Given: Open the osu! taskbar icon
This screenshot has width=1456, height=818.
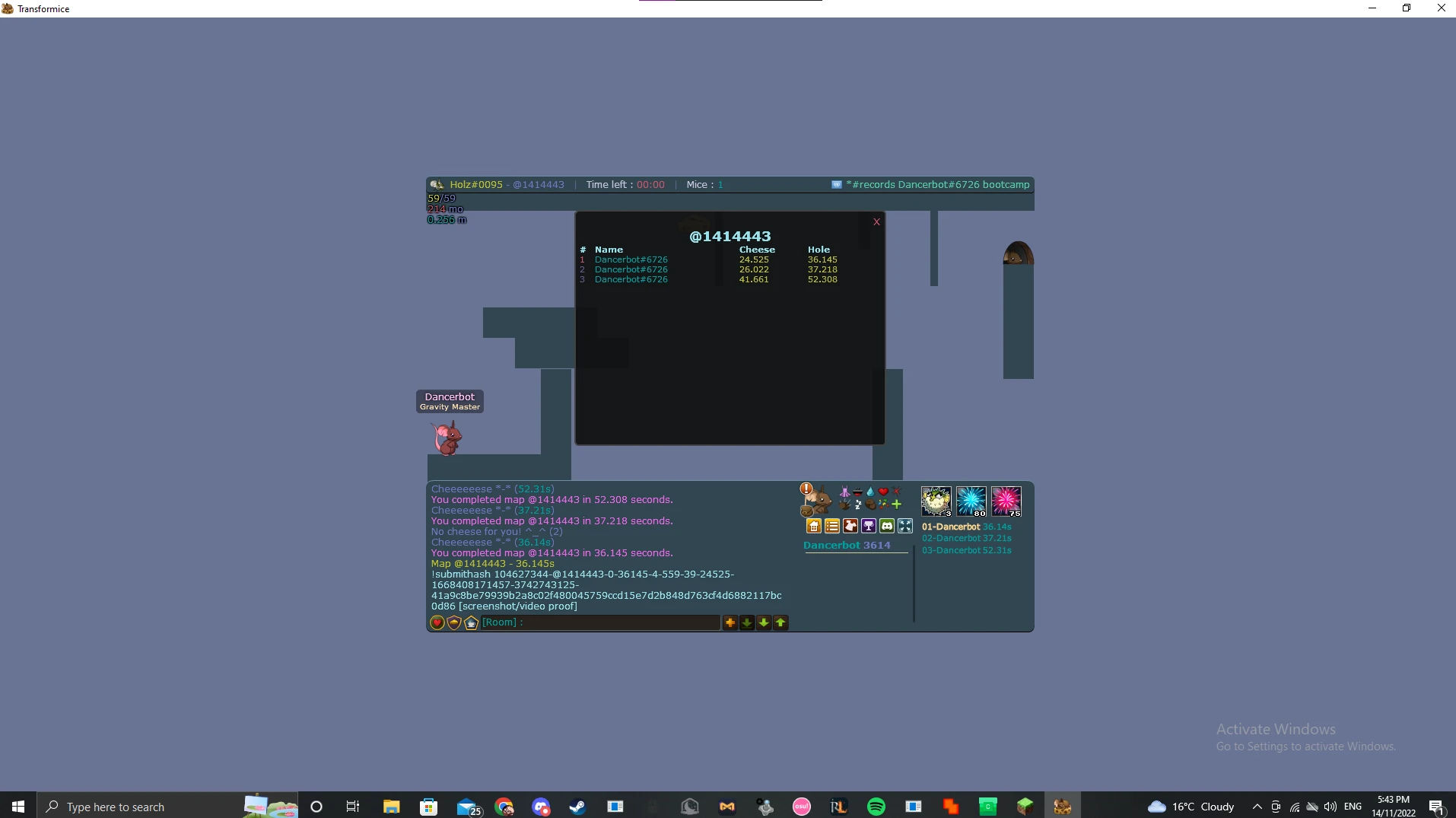Looking at the screenshot, I should [802, 806].
